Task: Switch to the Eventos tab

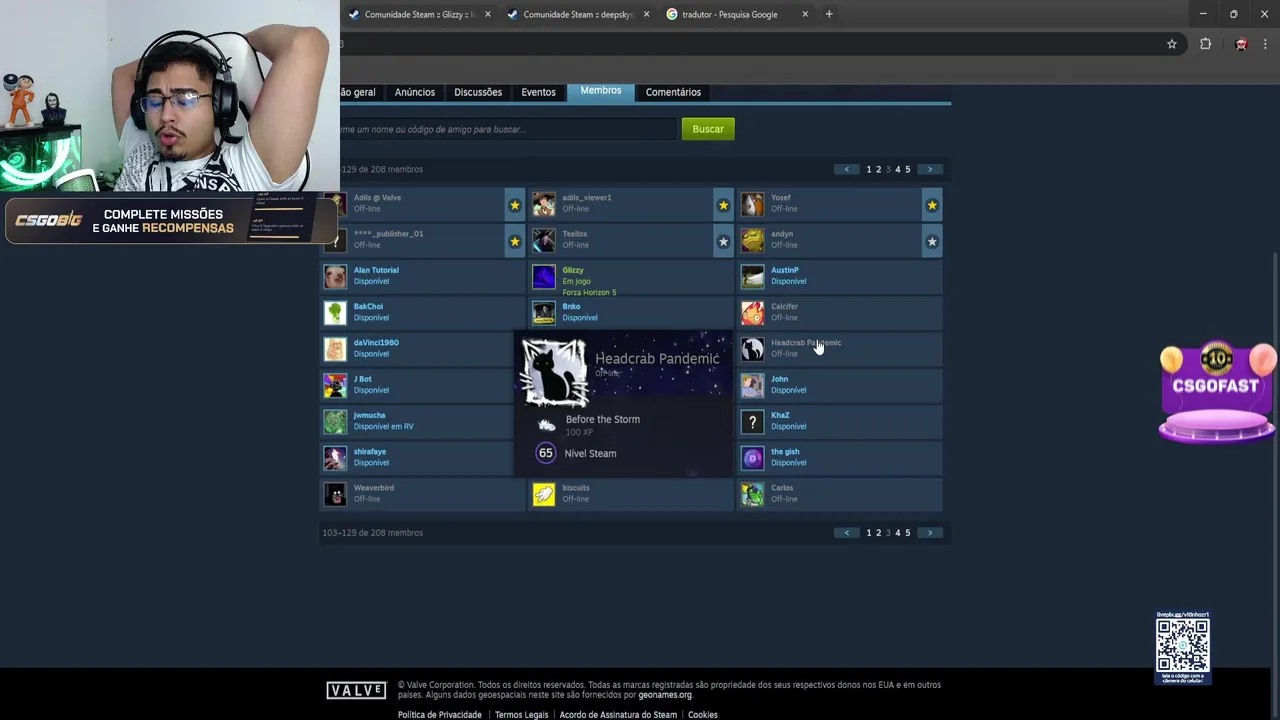Action: (538, 92)
